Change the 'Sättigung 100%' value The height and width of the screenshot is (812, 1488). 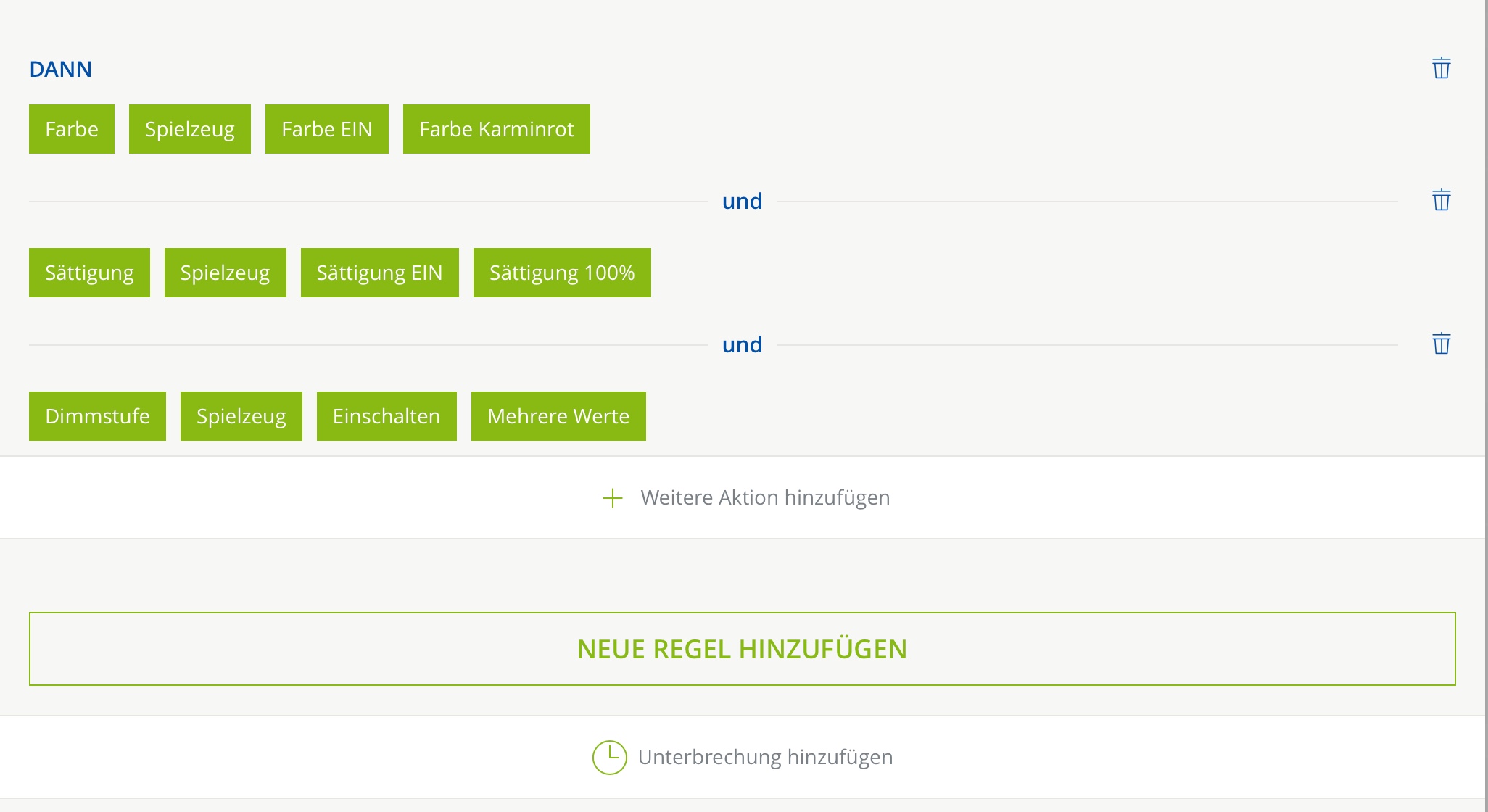(562, 273)
